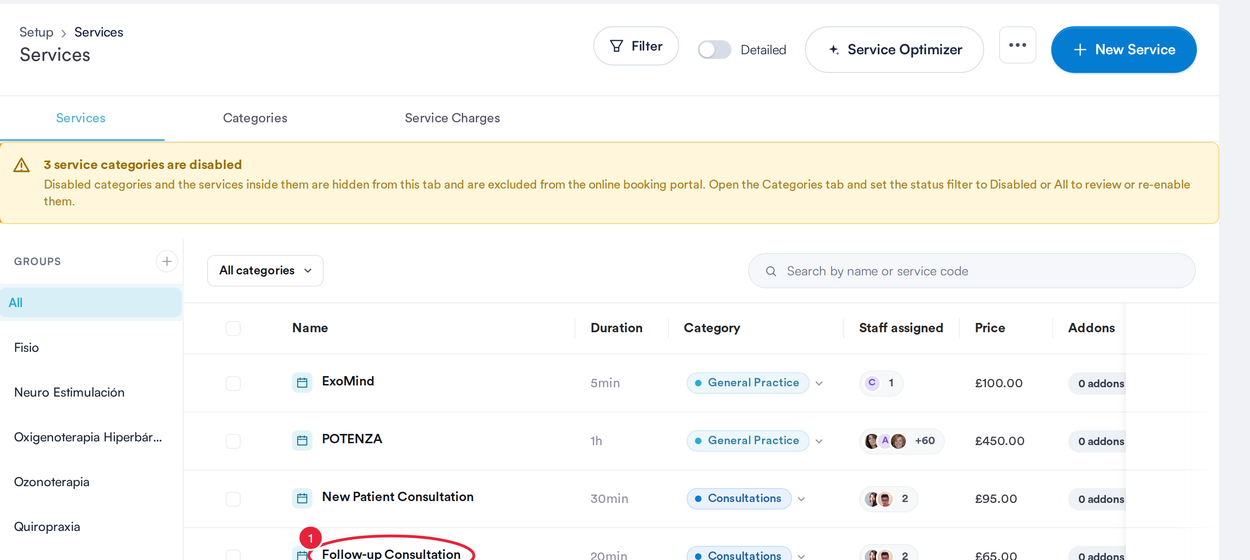Screen dimensions: 1250x560
Task: Open the Filter button
Action: tap(636, 46)
